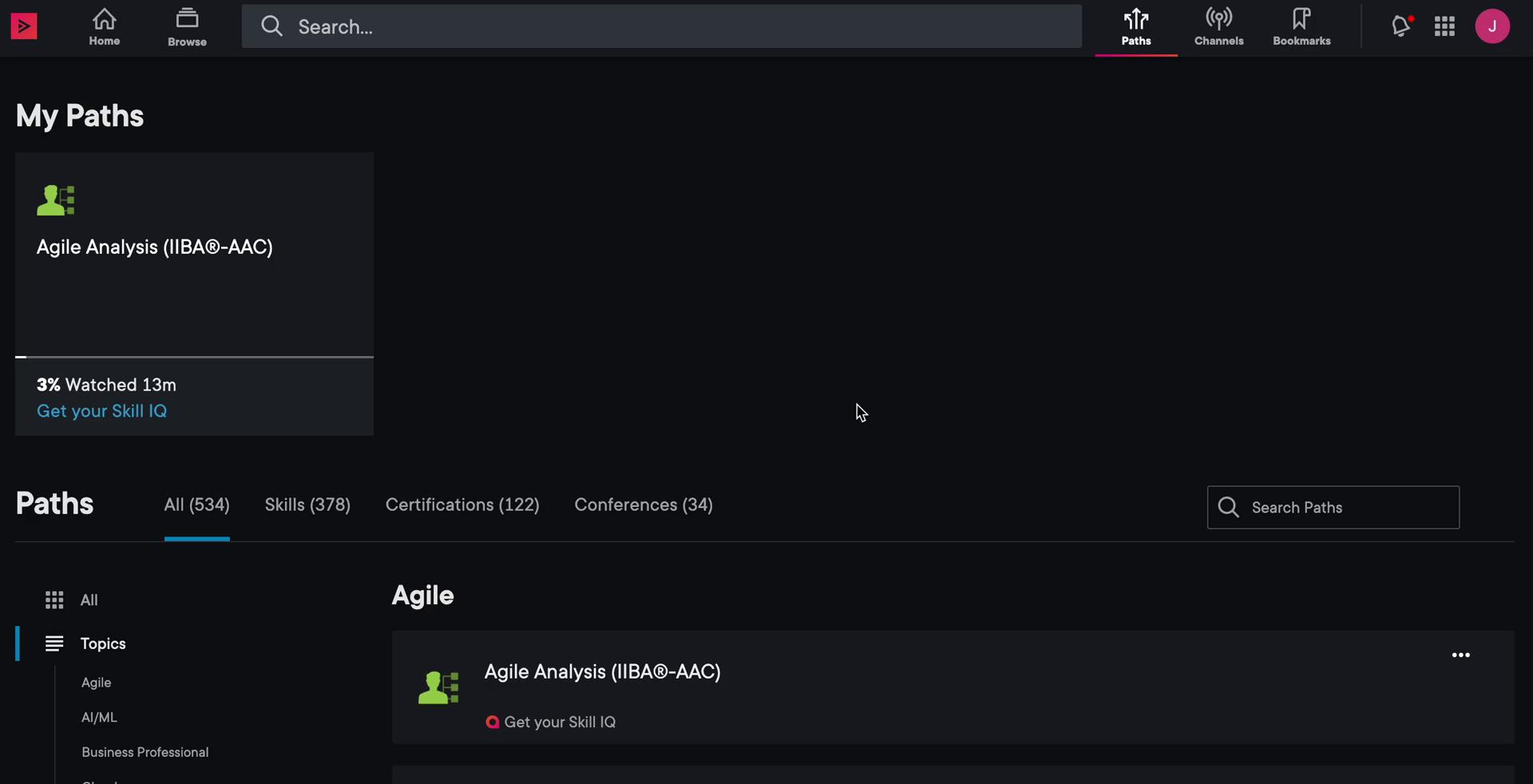The height and width of the screenshot is (784, 1533).
Task: Click the grid icon beside All filter
Action: pyautogui.click(x=54, y=600)
